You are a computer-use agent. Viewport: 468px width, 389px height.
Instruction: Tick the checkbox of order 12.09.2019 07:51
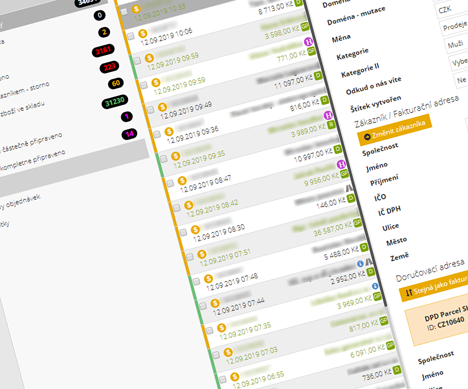(190, 257)
